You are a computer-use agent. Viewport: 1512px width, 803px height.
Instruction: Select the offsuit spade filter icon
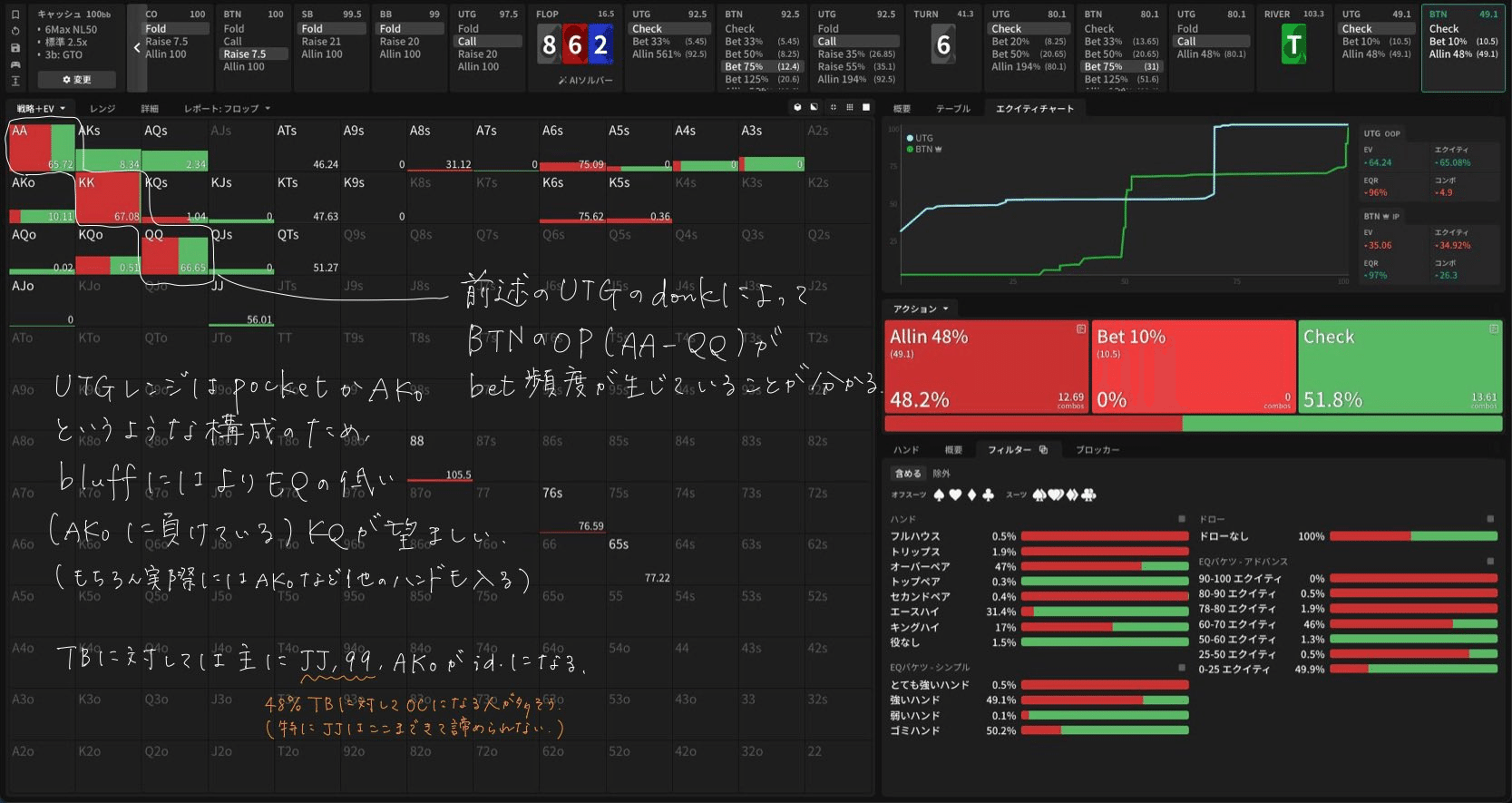click(x=939, y=495)
